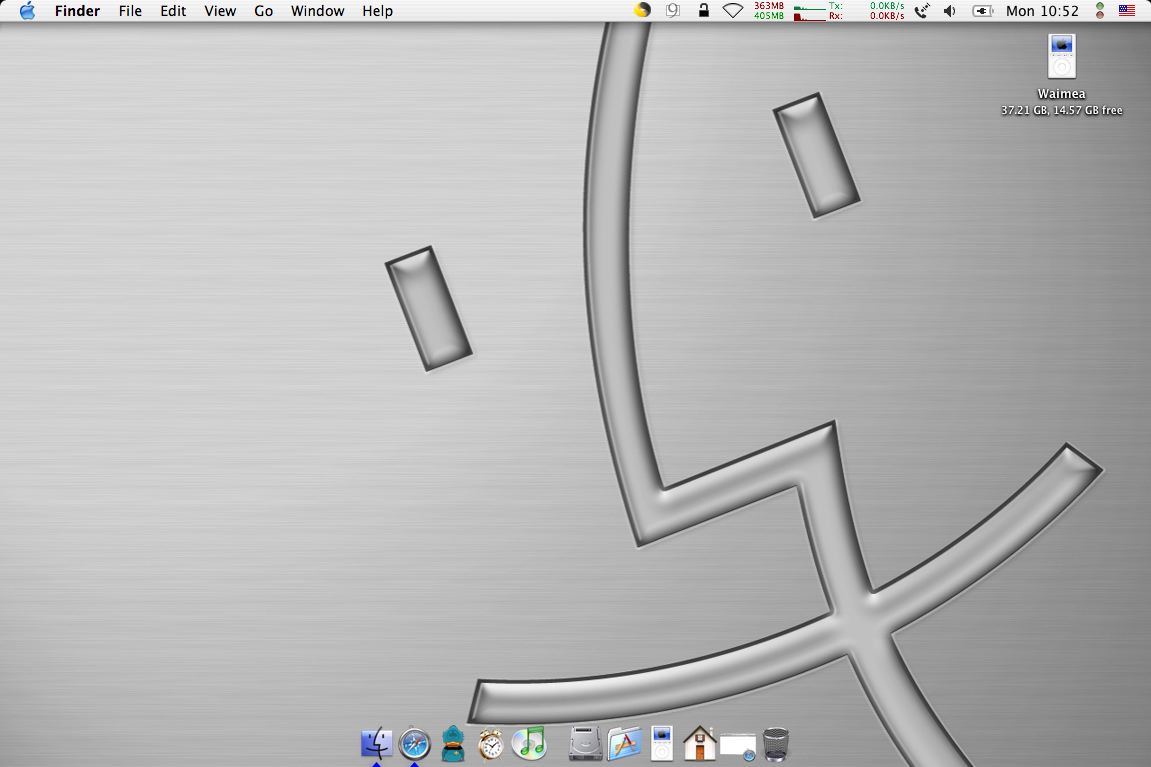1151x767 pixels.
Task: Open the Go menu
Action: [264, 11]
